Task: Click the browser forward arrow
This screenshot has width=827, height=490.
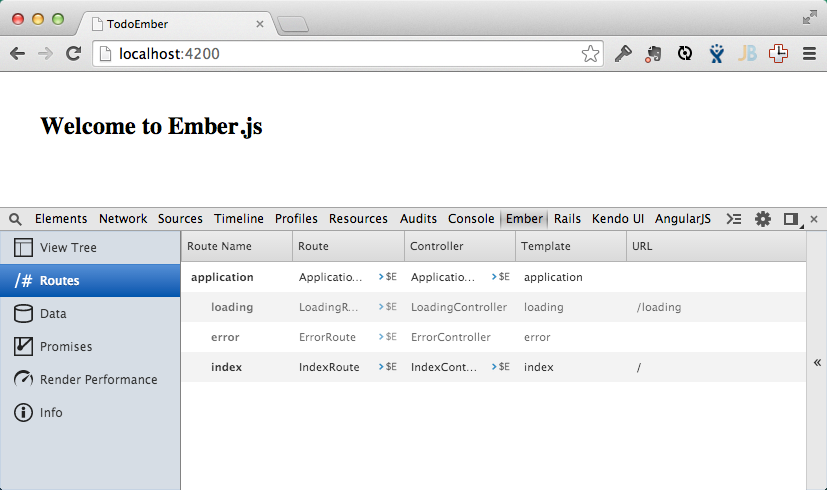Action: (45, 53)
